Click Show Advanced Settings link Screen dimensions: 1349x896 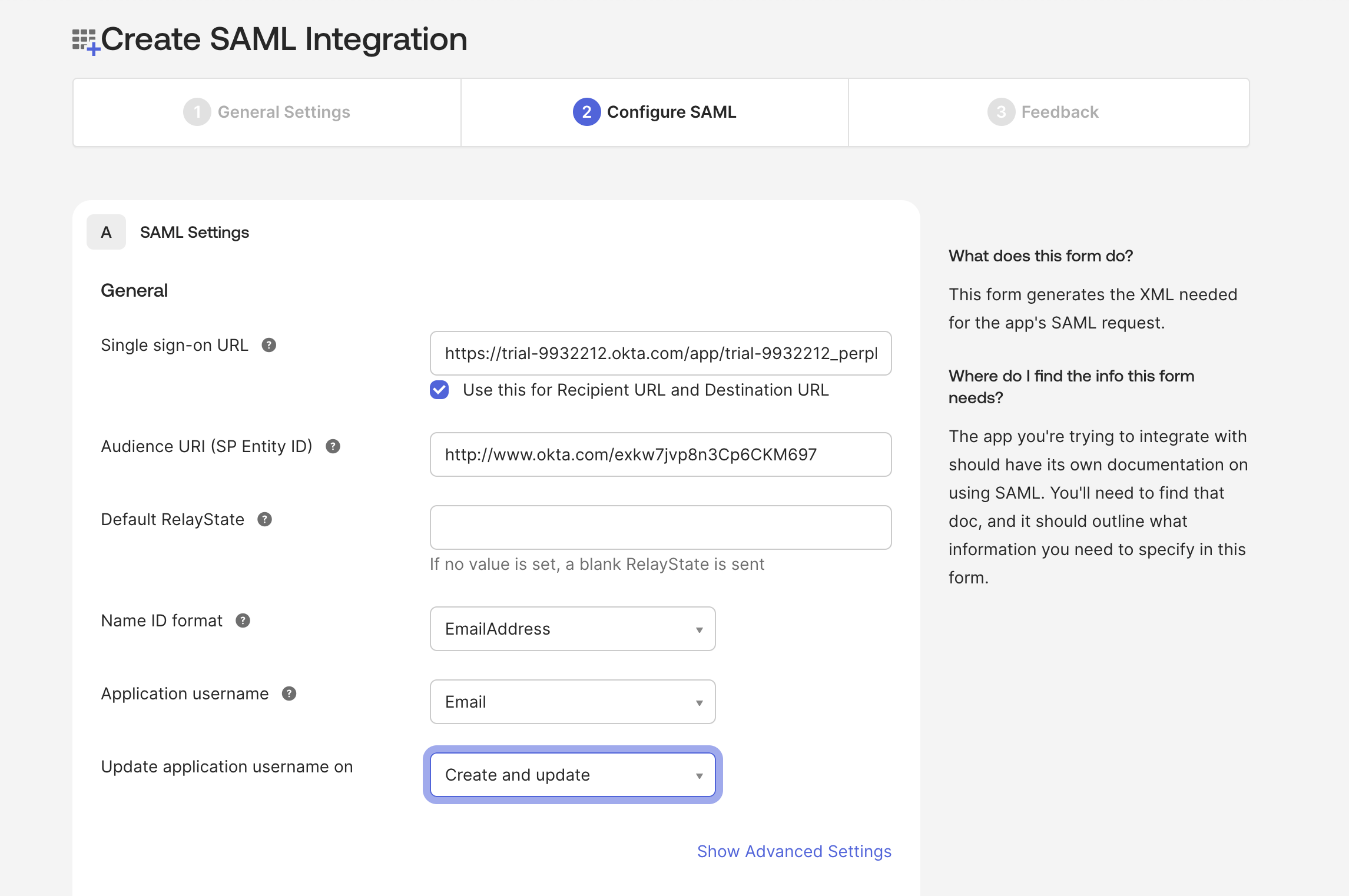tap(794, 851)
